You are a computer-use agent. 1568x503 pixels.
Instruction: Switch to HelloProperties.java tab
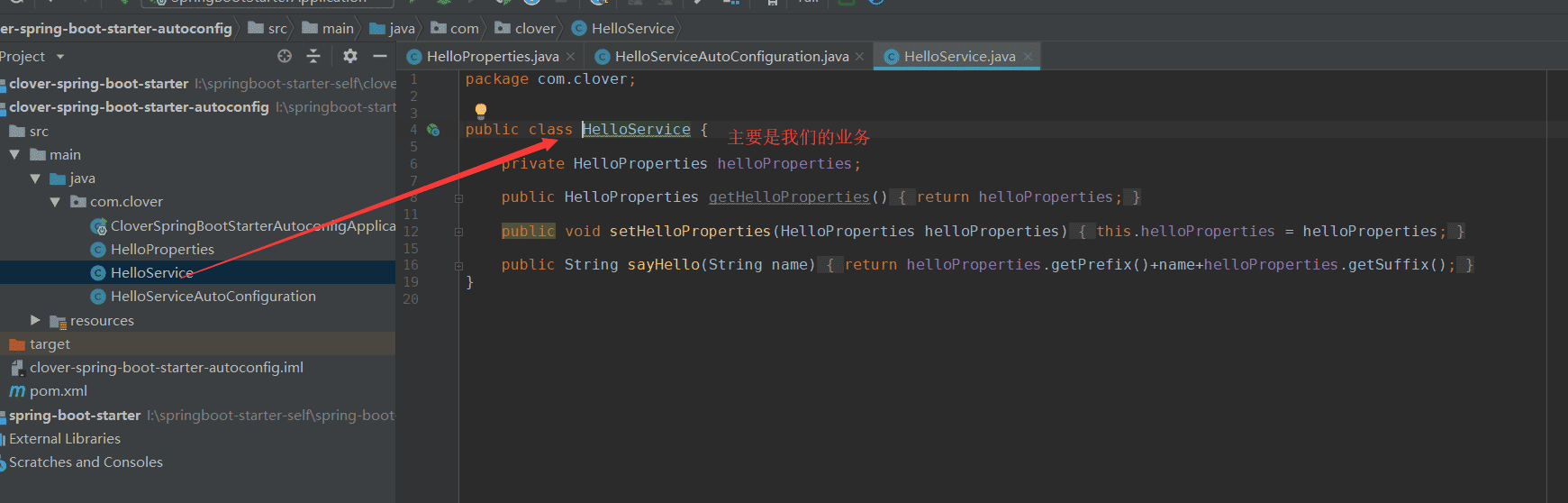coord(492,57)
